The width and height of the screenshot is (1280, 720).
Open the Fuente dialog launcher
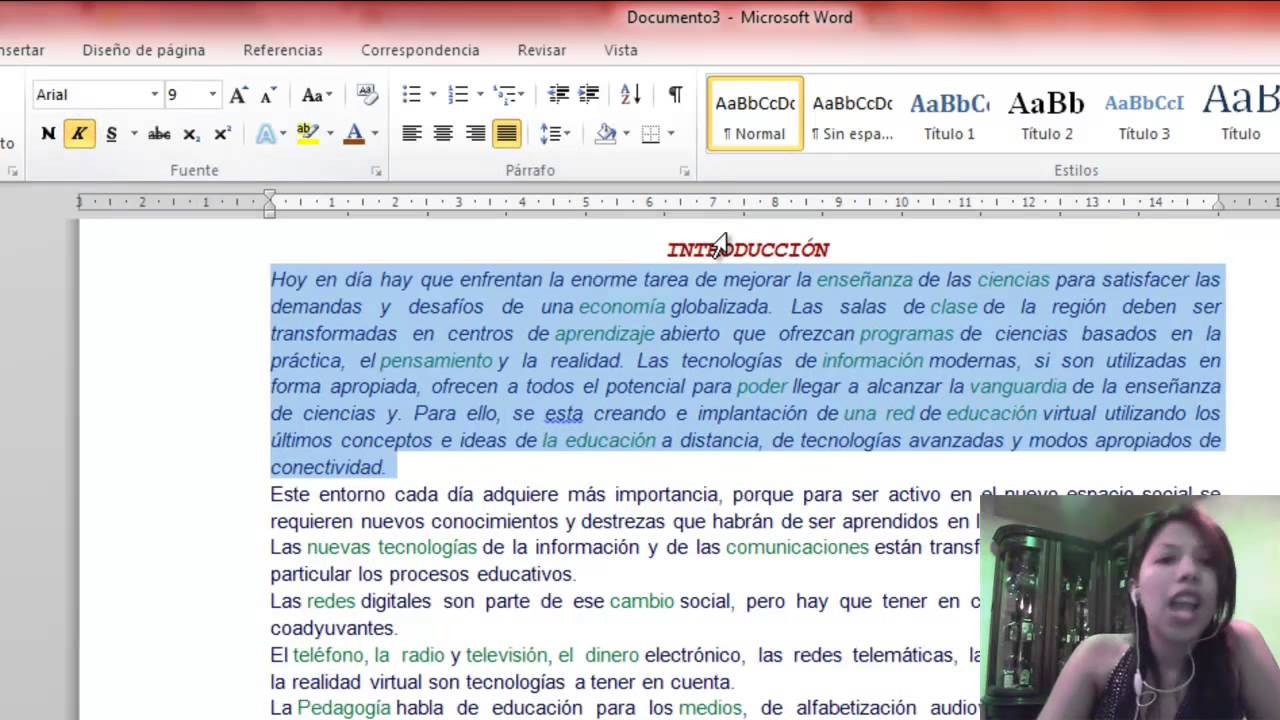point(376,172)
